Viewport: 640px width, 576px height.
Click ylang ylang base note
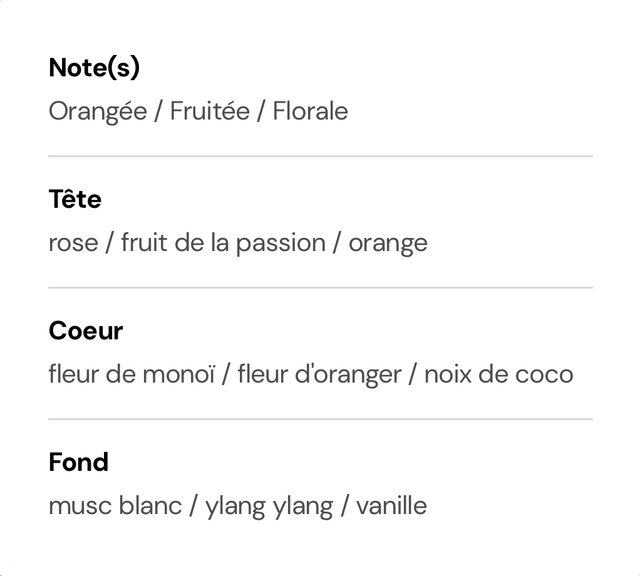click(x=269, y=507)
